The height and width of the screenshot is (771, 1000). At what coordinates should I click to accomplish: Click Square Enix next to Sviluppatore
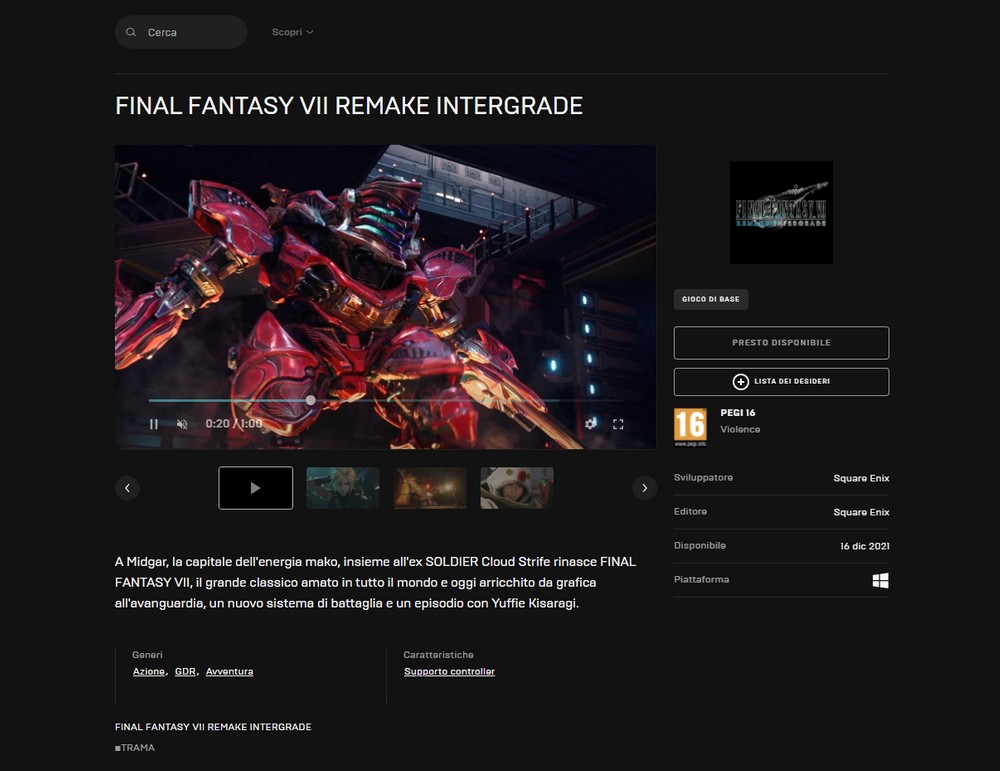[x=861, y=478]
